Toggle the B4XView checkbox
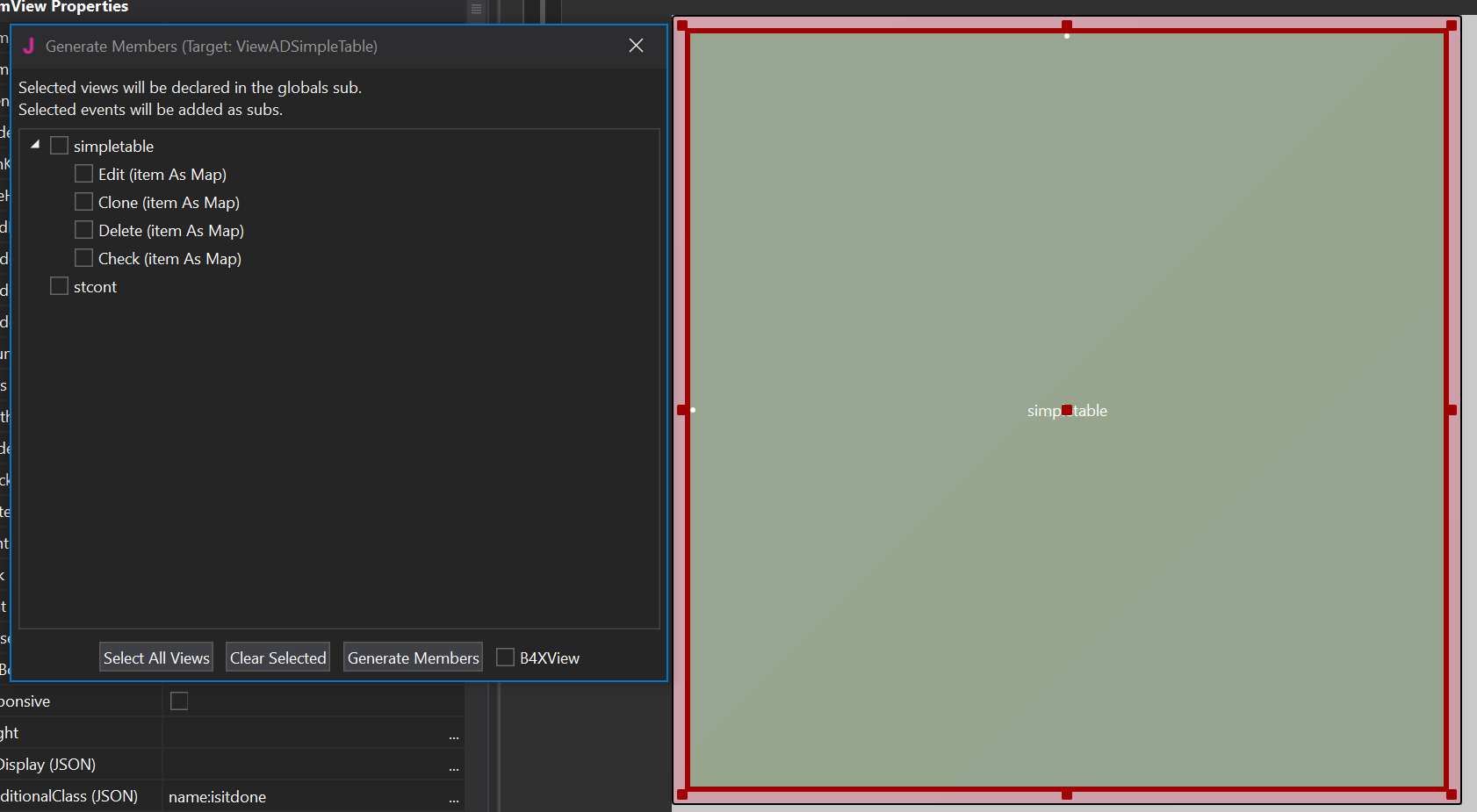 point(506,658)
